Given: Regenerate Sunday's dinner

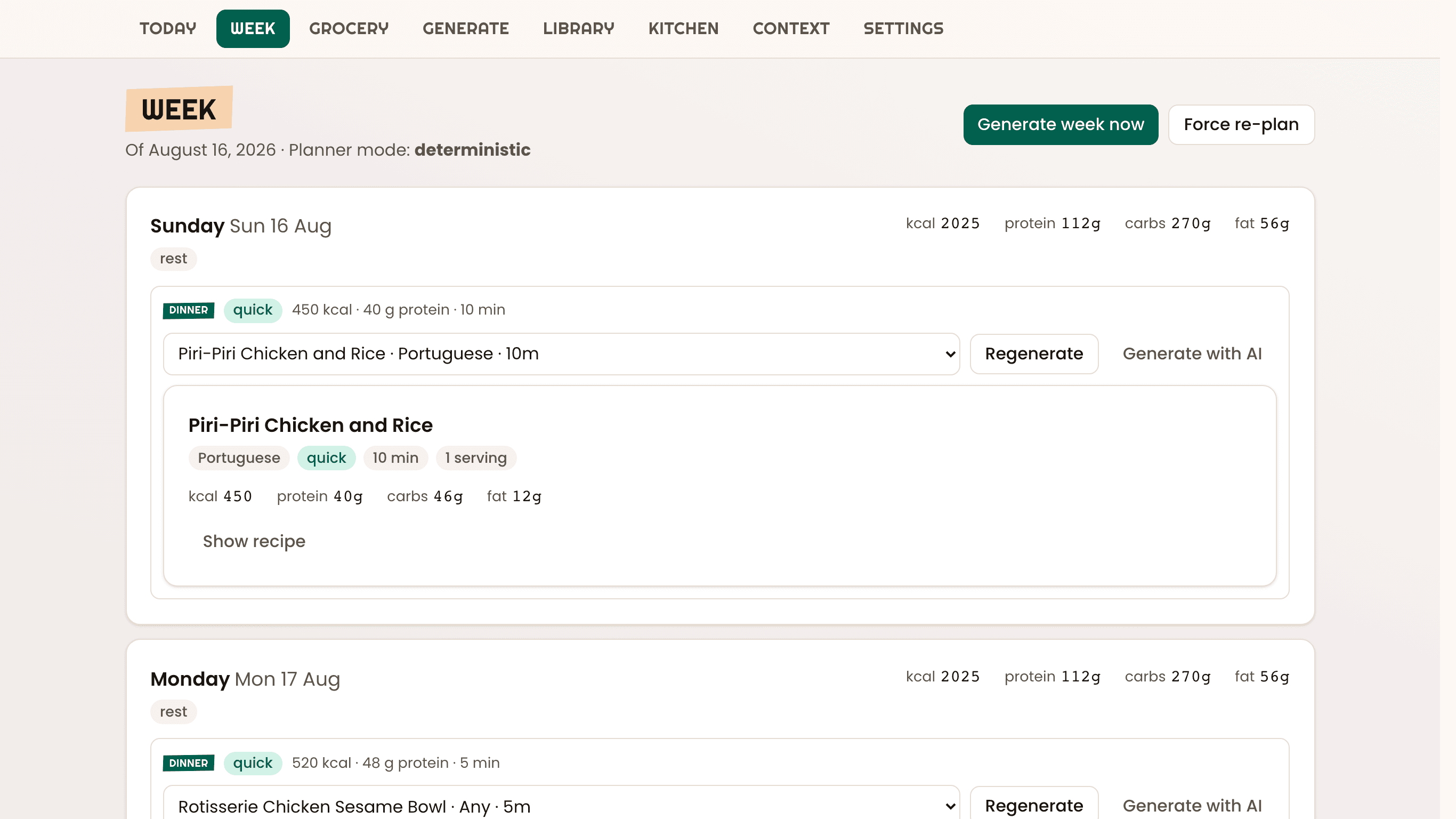Looking at the screenshot, I should coord(1034,354).
